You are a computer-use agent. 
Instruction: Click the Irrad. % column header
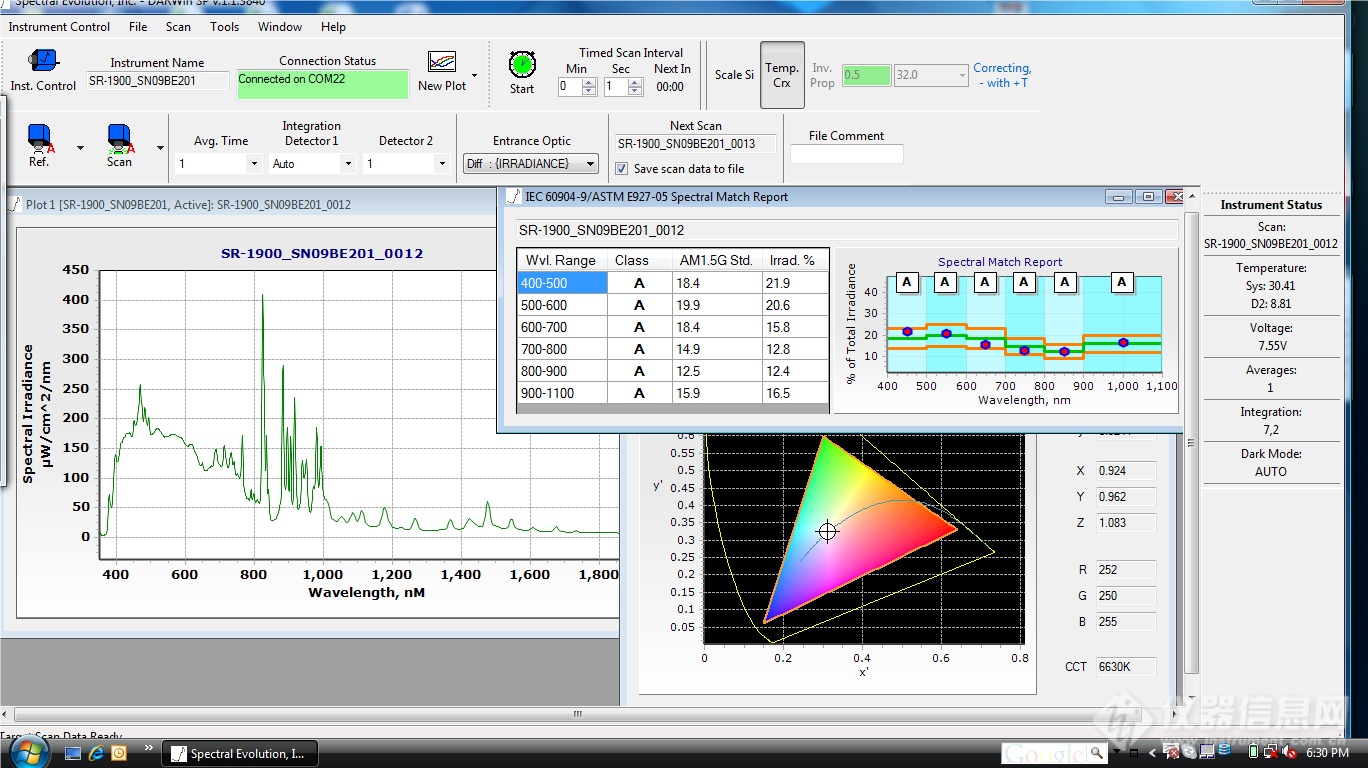coord(794,260)
